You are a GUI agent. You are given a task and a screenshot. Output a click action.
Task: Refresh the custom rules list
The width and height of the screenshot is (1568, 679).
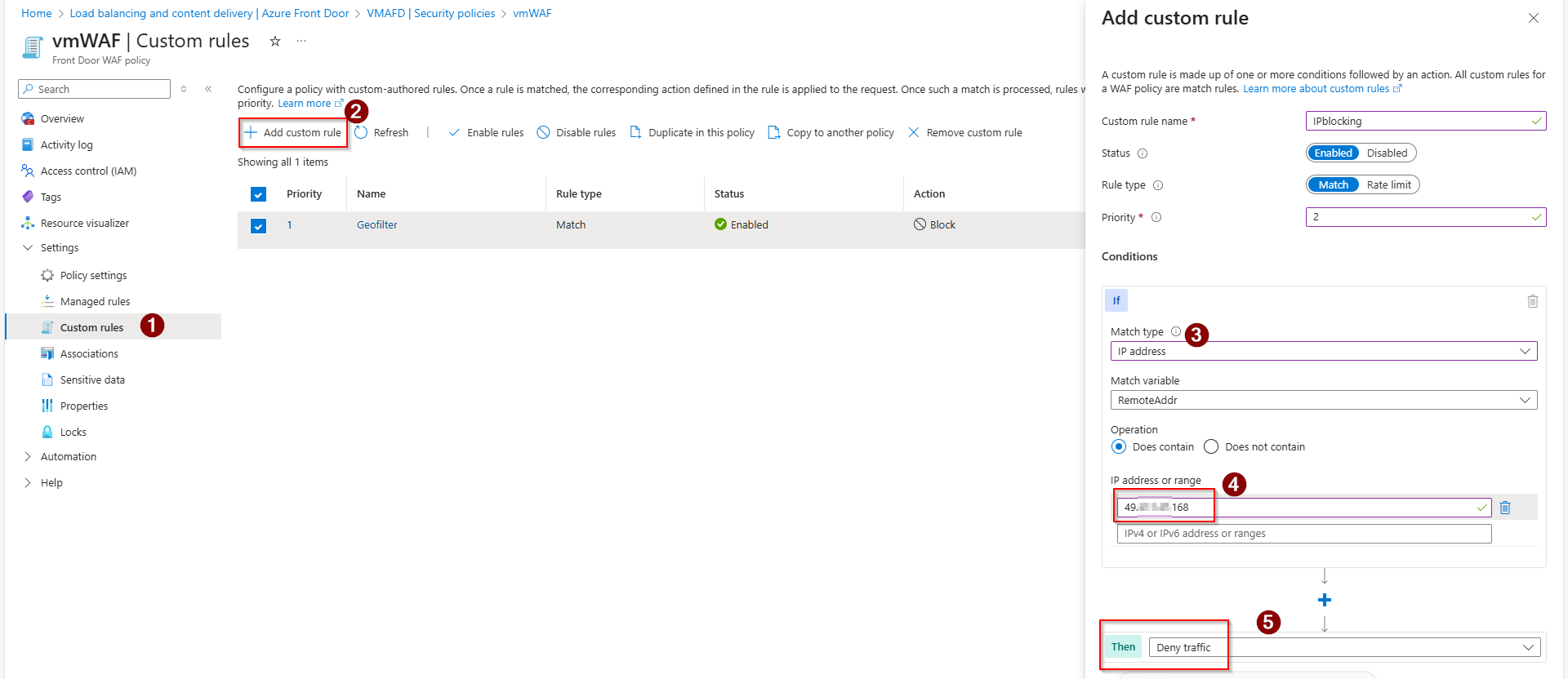[x=381, y=132]
